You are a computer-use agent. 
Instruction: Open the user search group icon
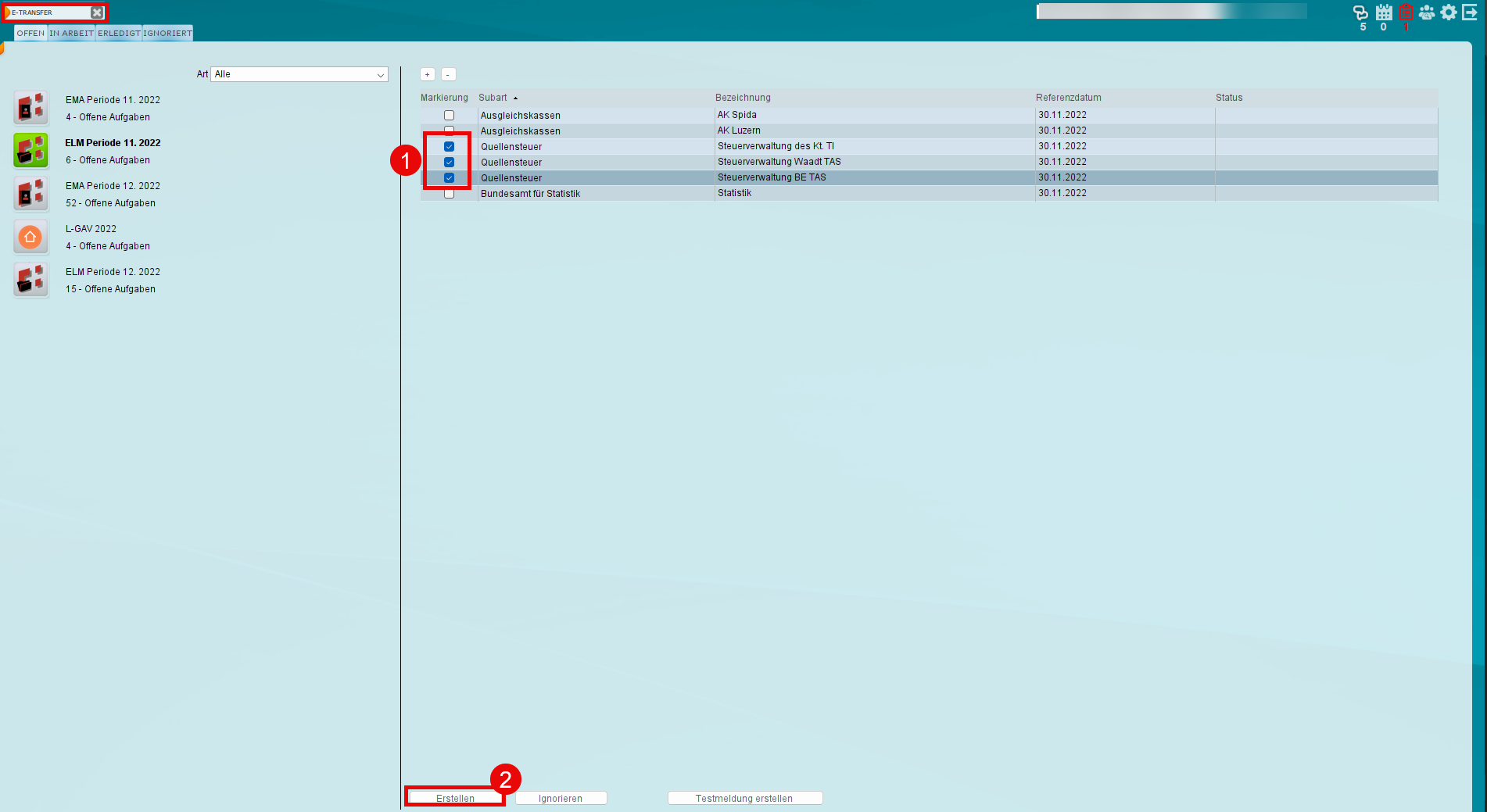1427,13
